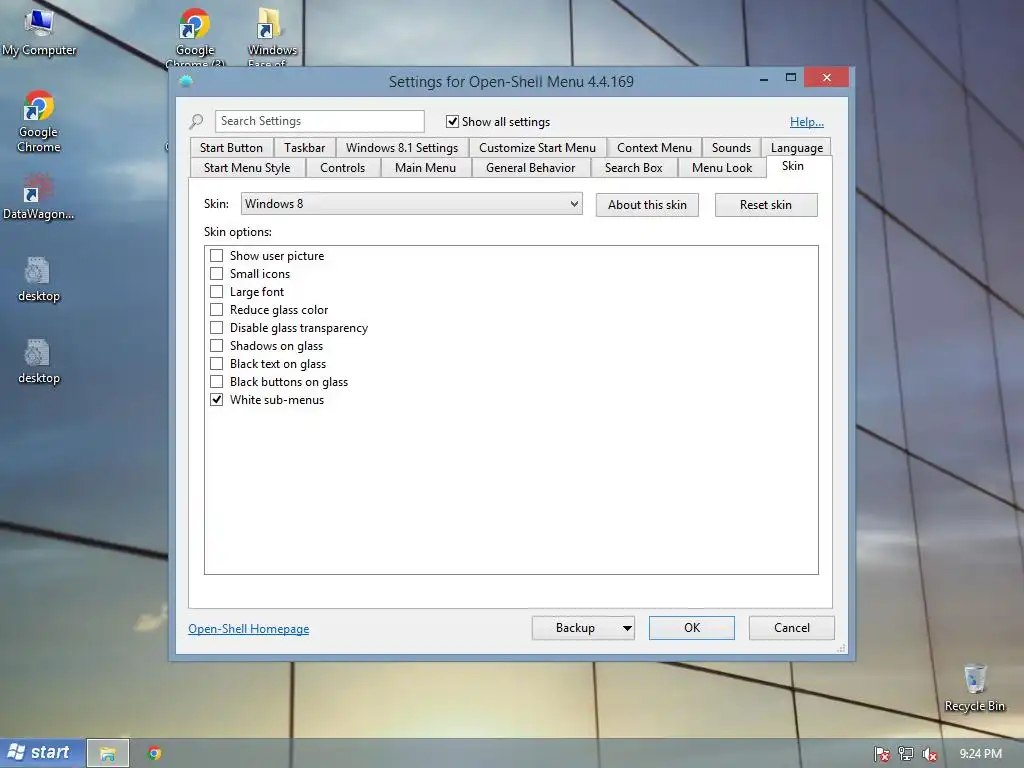Viewport: 1024px width, 768px height.
Task: Click into the Search Settings field
Action: click(319, 121)
